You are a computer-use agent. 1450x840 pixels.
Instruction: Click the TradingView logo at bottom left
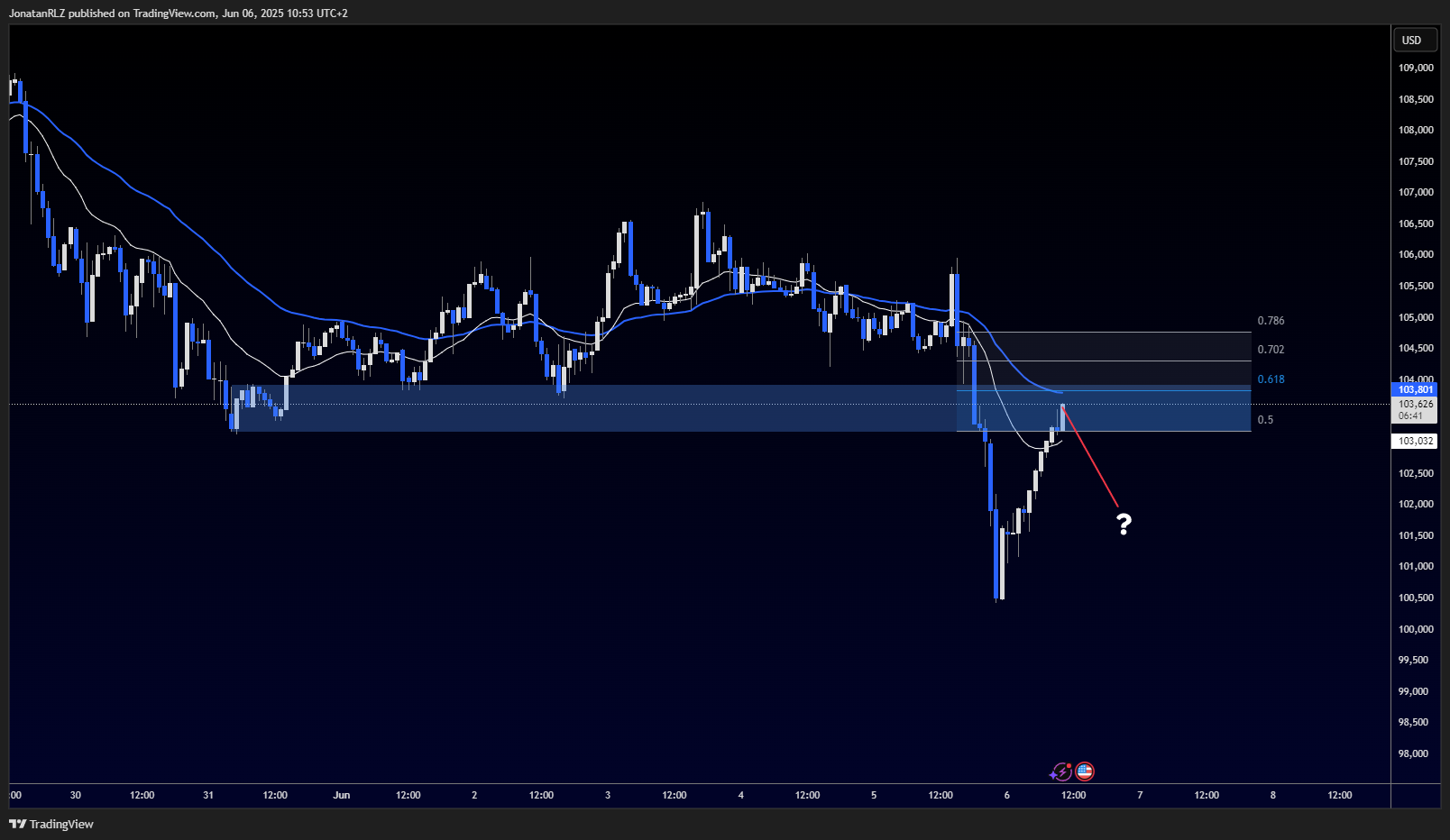point(51,824)
